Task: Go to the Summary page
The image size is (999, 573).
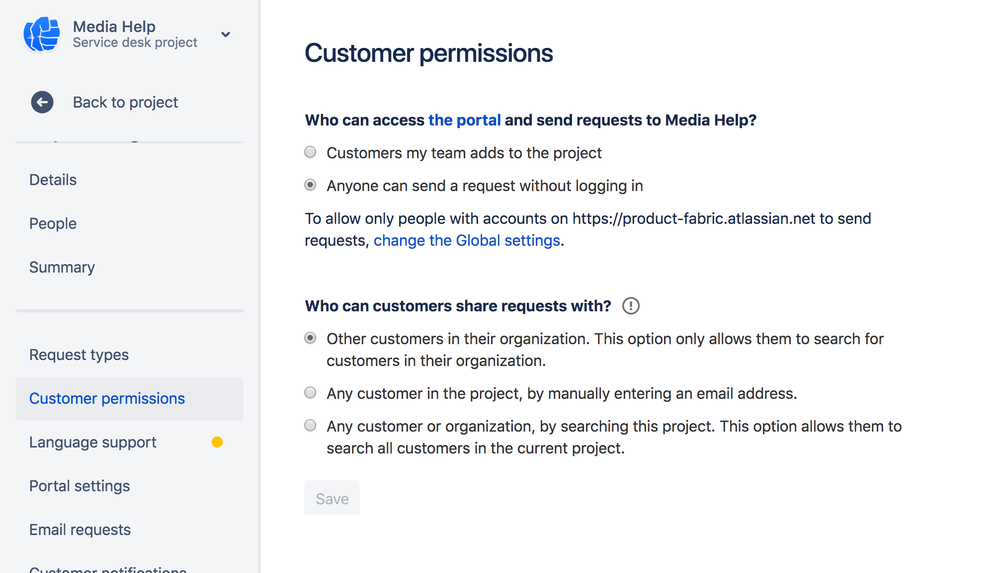Action: pyautogui.click(x=62, y=267)
